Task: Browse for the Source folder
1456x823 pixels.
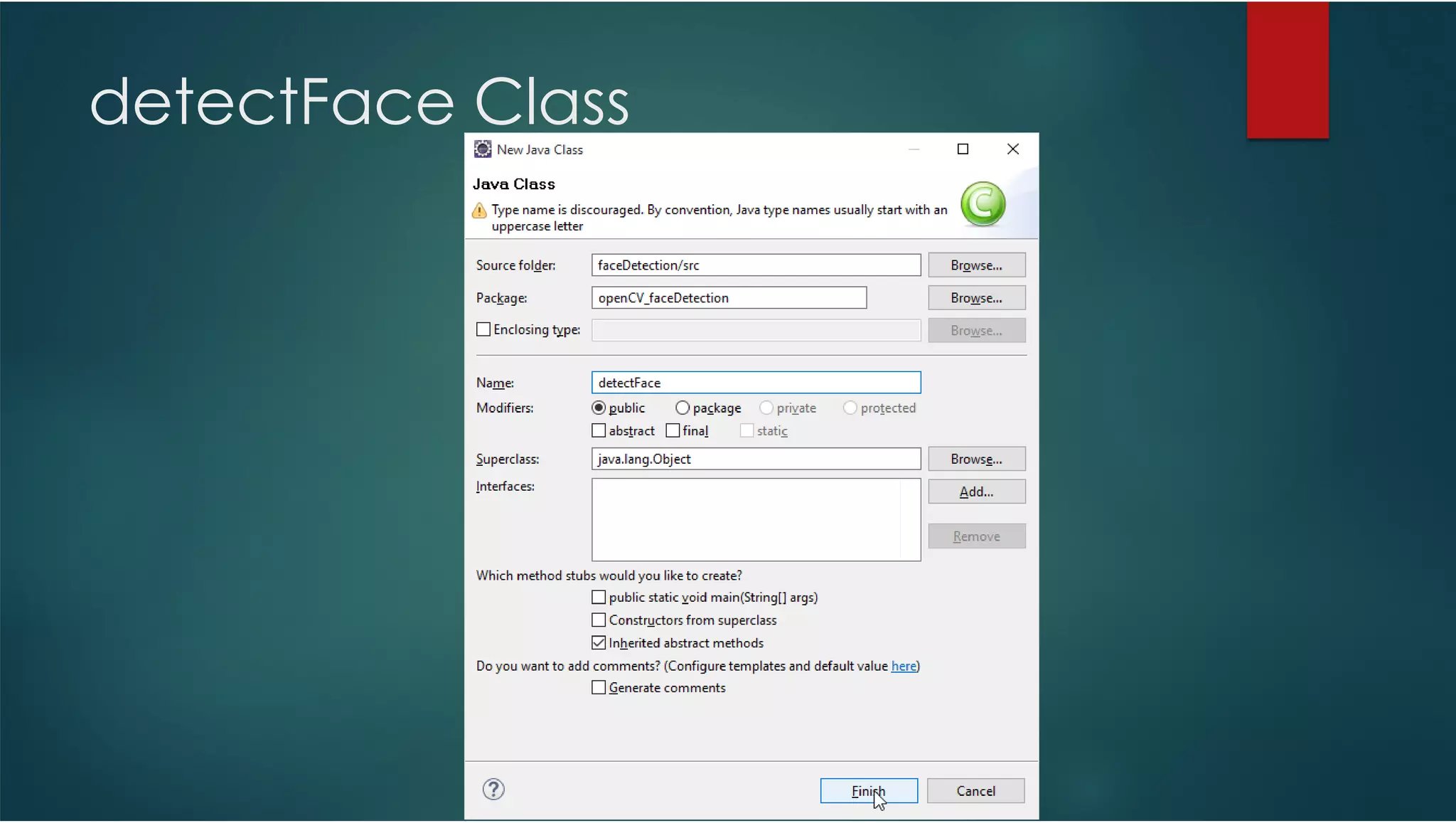Action: (x=976, y=265)
